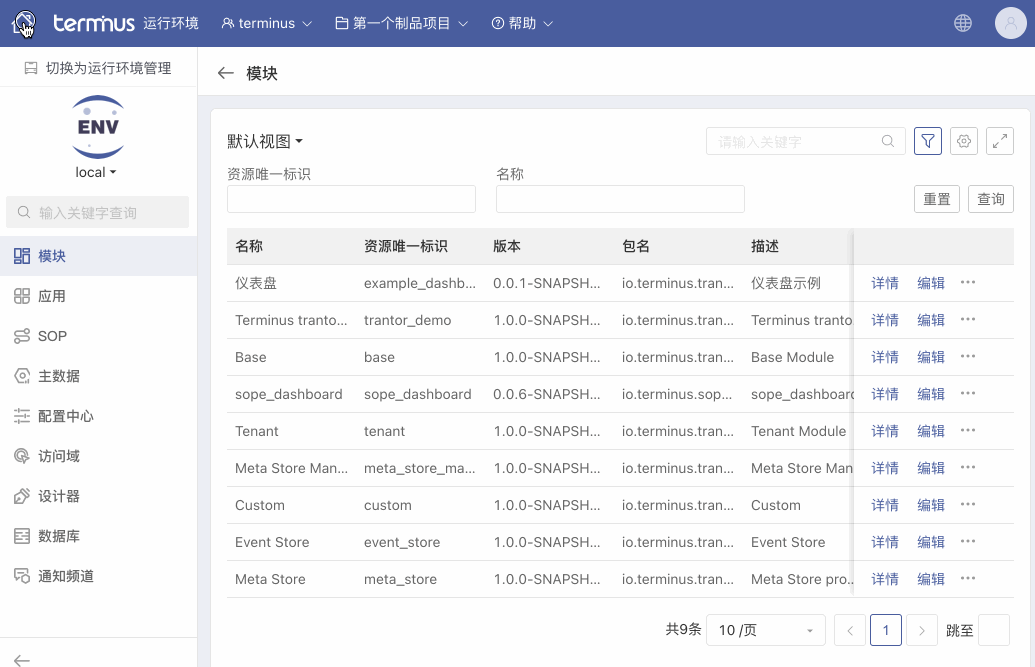Open the language globe icon

[962, 23]
